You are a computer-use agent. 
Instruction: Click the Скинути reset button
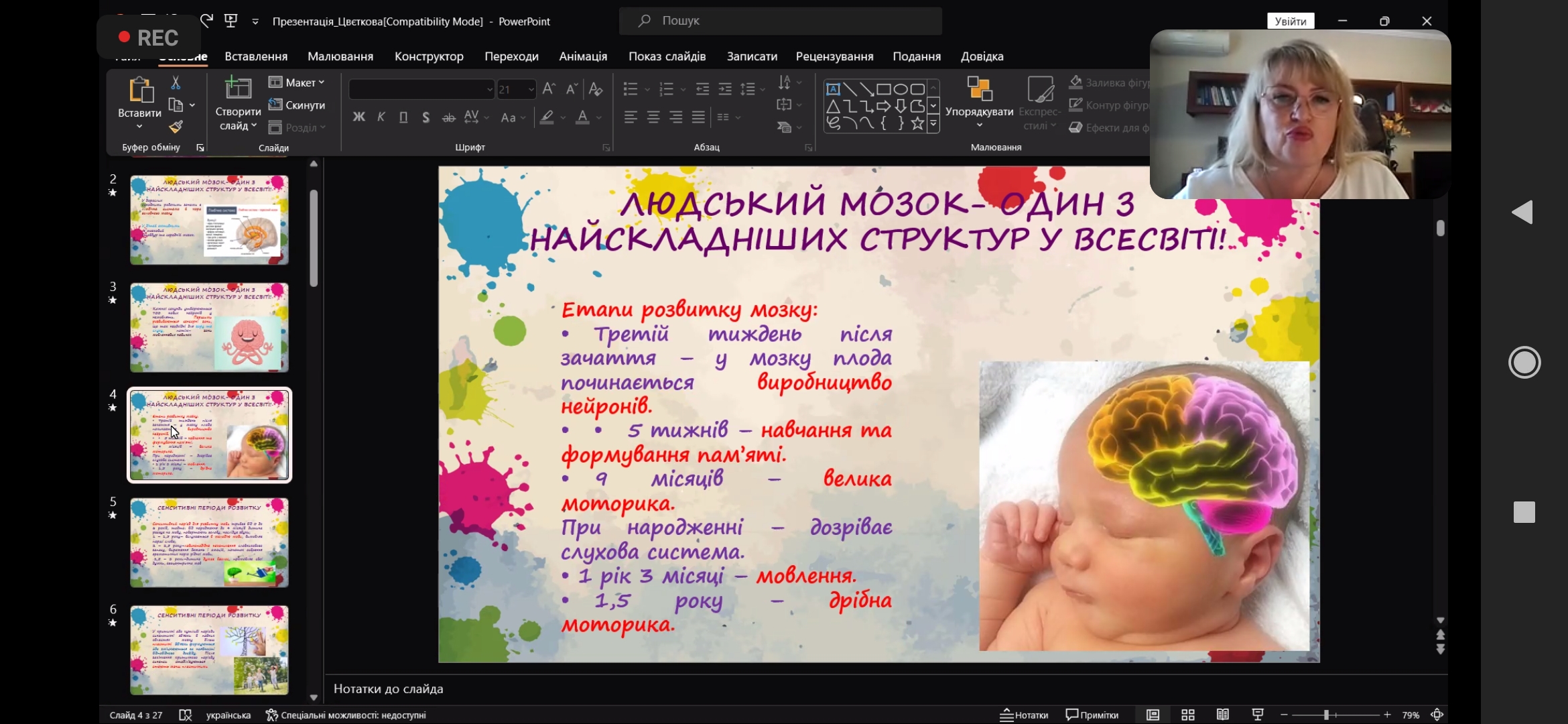[297, 105]
